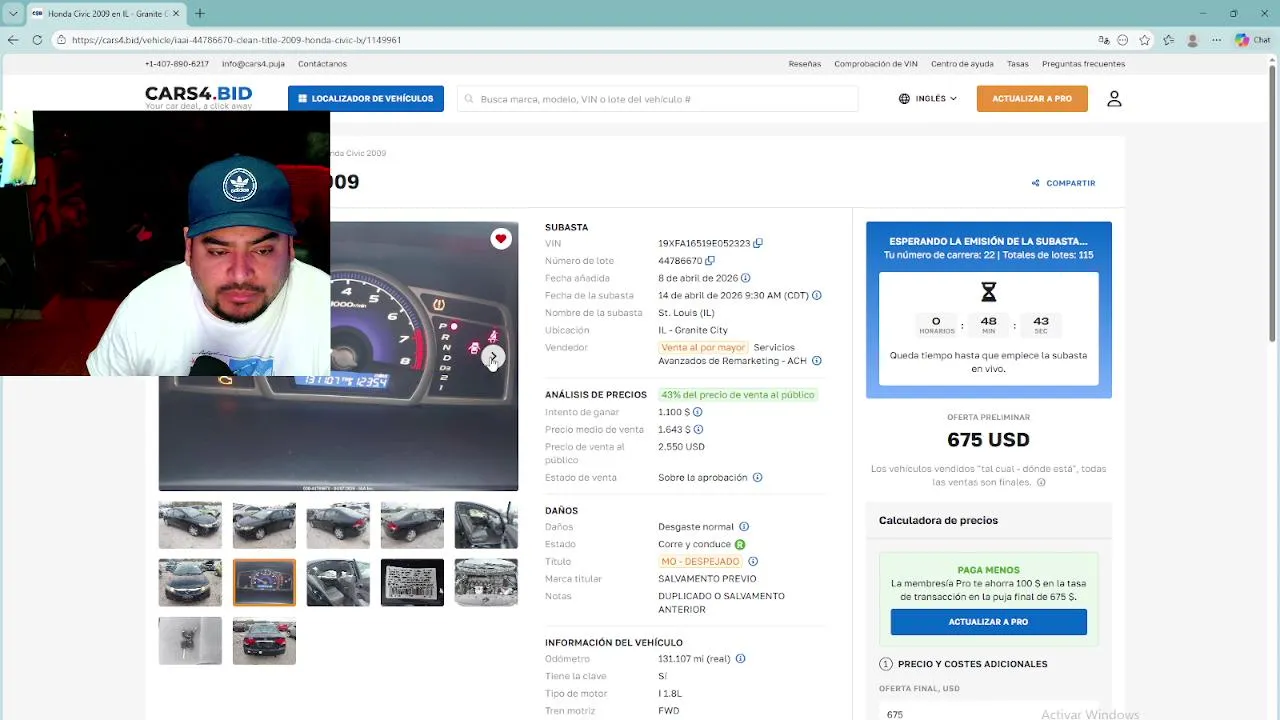Go to next photo with the gallery arrow
Screen dimensions: 1280x720
[x=493, y=357]
